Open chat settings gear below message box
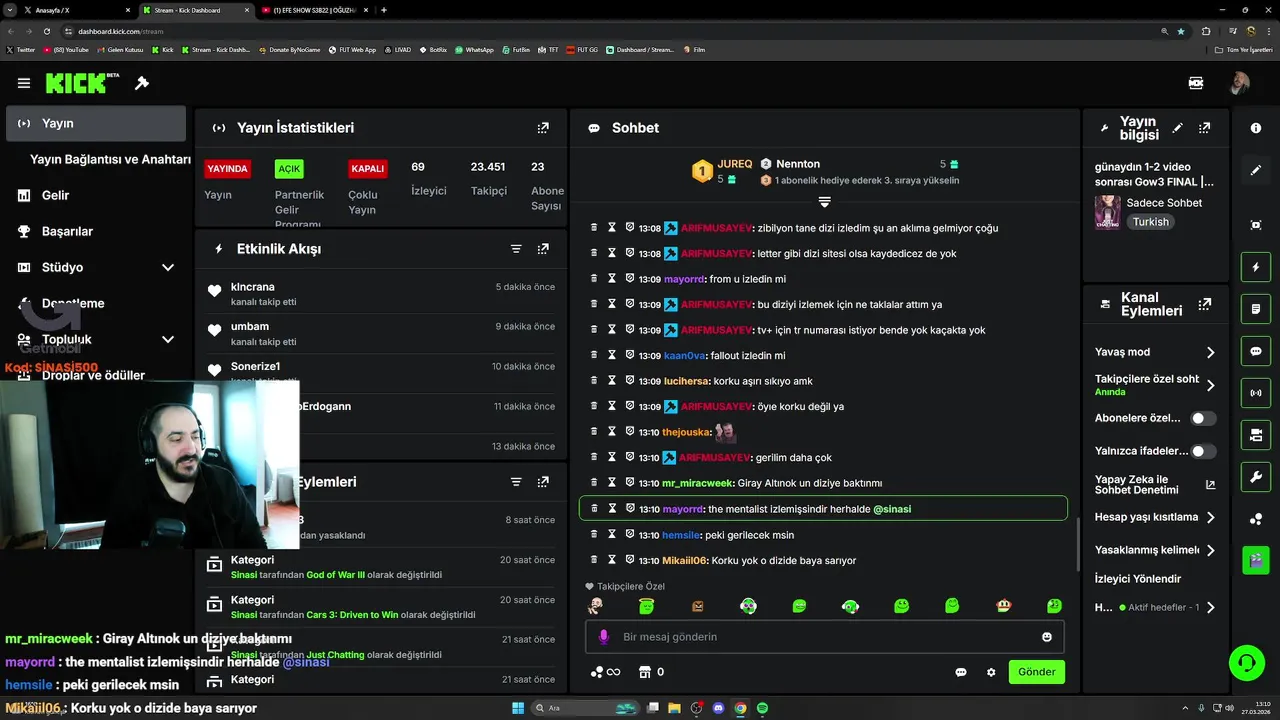 click(991, 672)
